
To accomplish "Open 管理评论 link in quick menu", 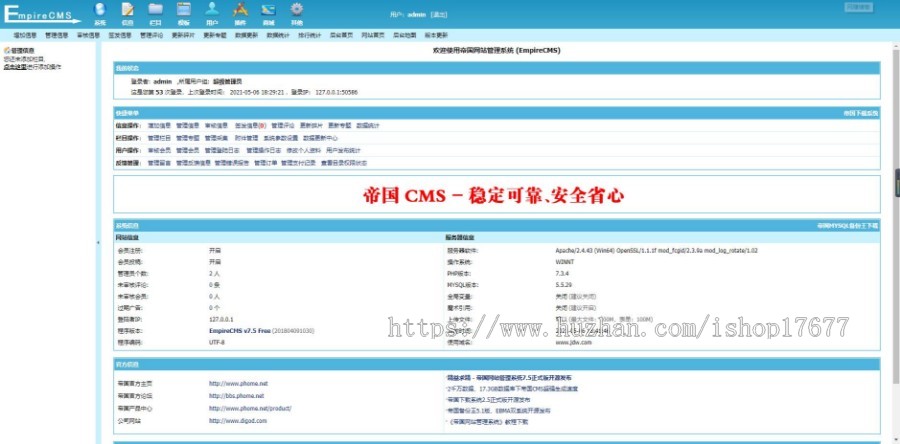I will tap(282, 126).
